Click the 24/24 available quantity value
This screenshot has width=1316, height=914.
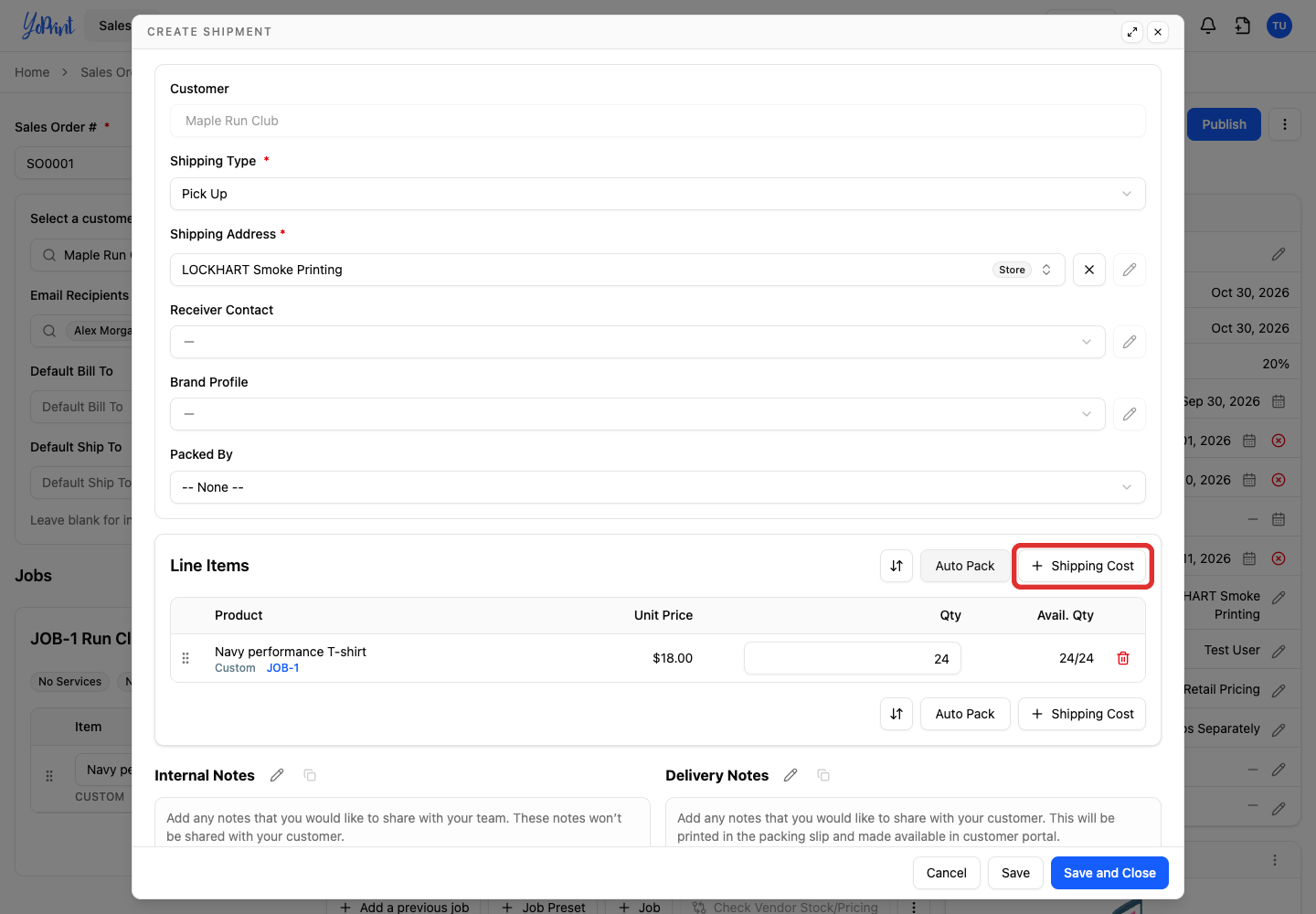tap(1077, 658)
